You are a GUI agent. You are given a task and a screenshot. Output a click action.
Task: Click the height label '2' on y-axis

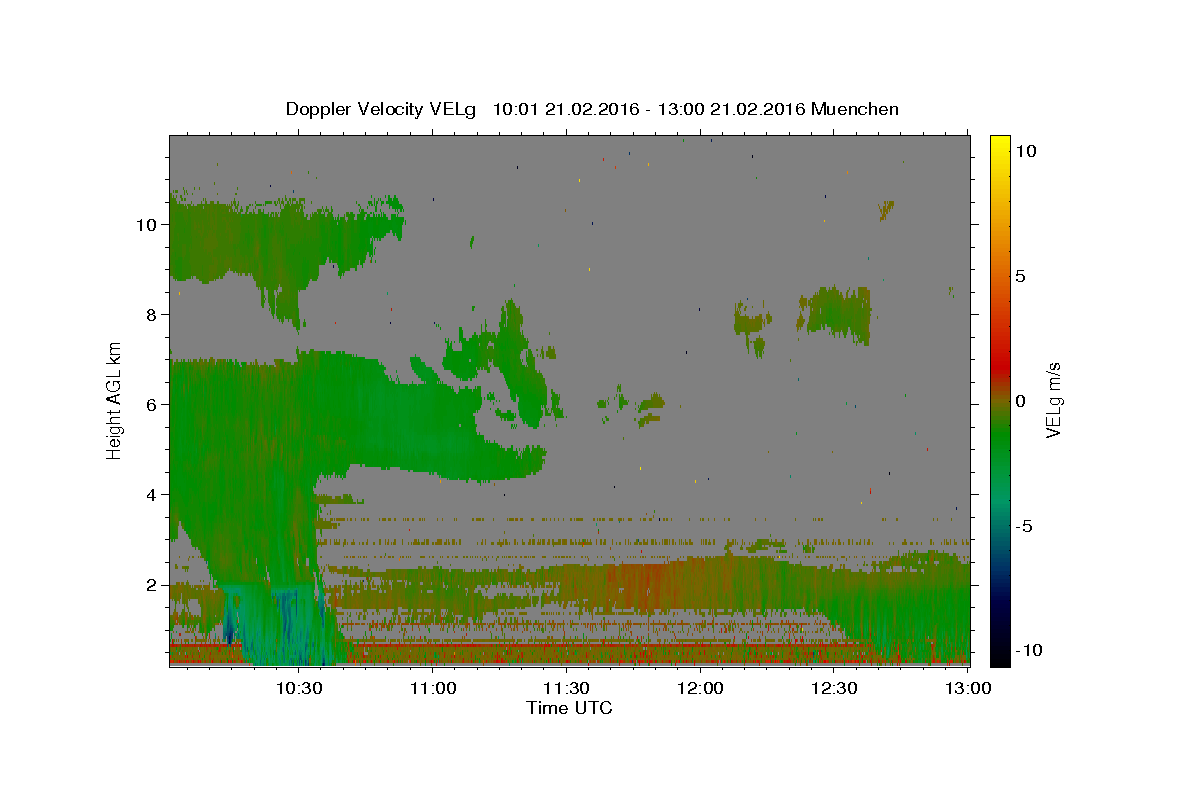[x=151, y=584]
